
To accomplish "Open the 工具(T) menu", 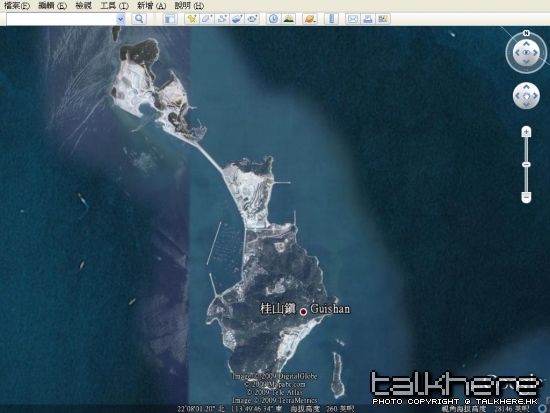I will pyautogui.click(x=114, y=6).
